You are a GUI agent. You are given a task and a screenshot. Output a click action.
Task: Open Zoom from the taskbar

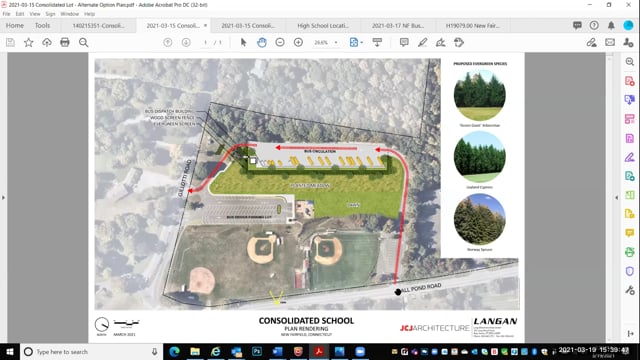[360, 351]
